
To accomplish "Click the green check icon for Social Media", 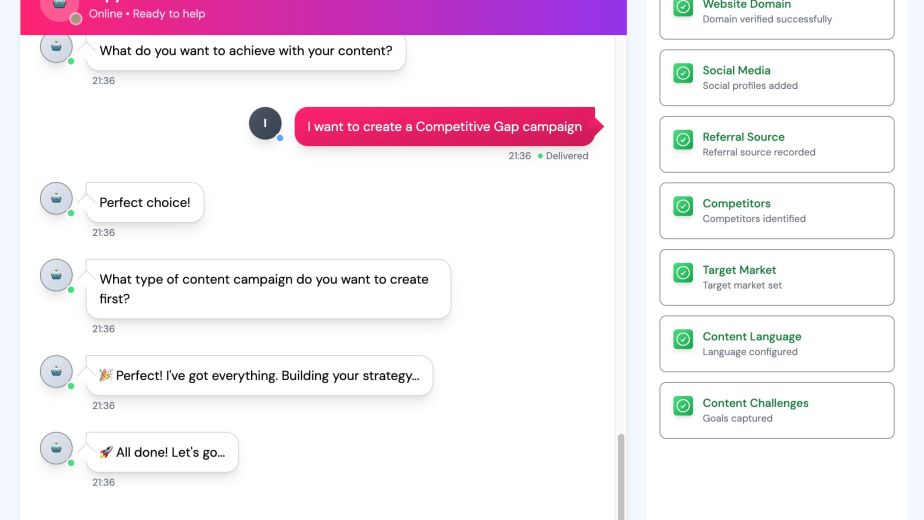I will tap(683, 74).
